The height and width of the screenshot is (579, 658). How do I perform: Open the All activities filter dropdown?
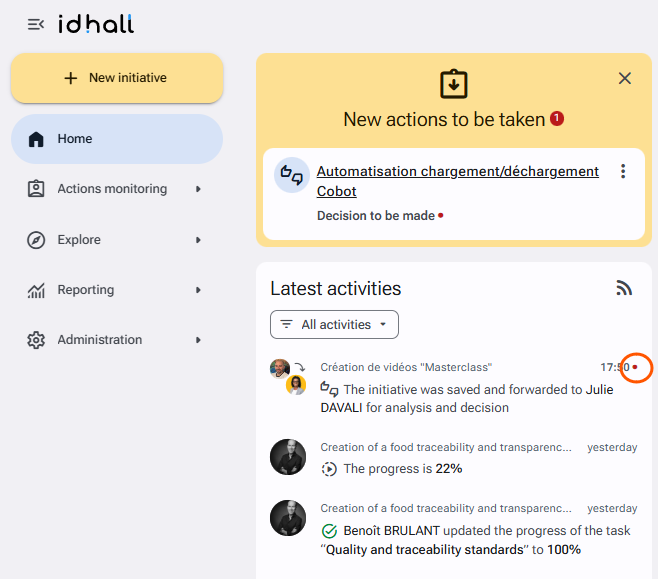pyautogui.click(x=334, y=324)
